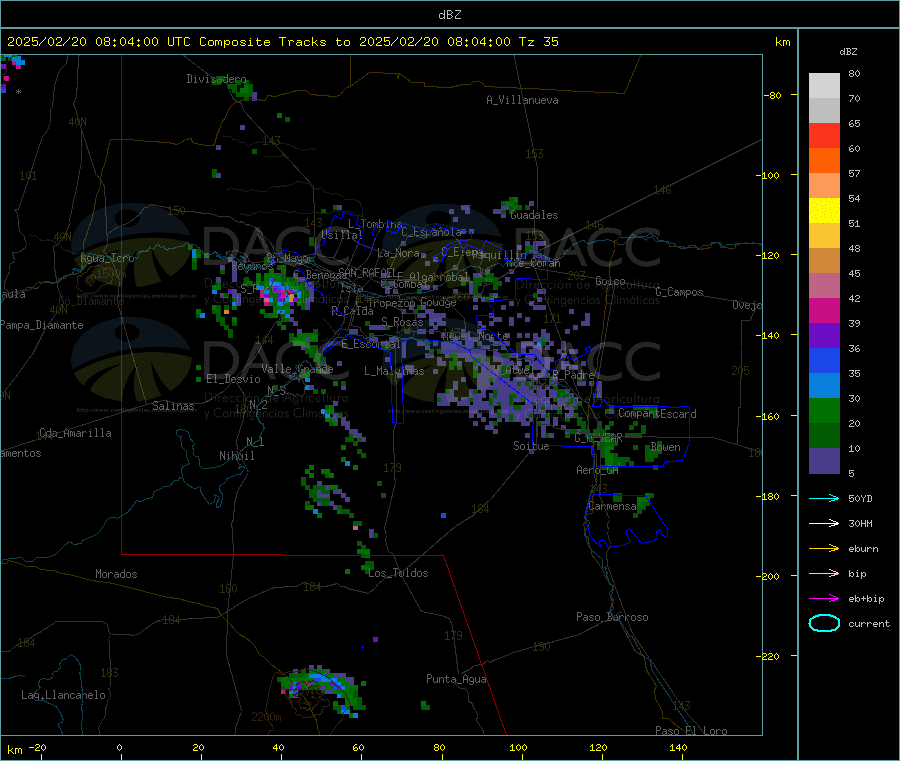Screen dimensions: 900x761
Task: Click the dBZ title at the top
Action: click(449, 14)
